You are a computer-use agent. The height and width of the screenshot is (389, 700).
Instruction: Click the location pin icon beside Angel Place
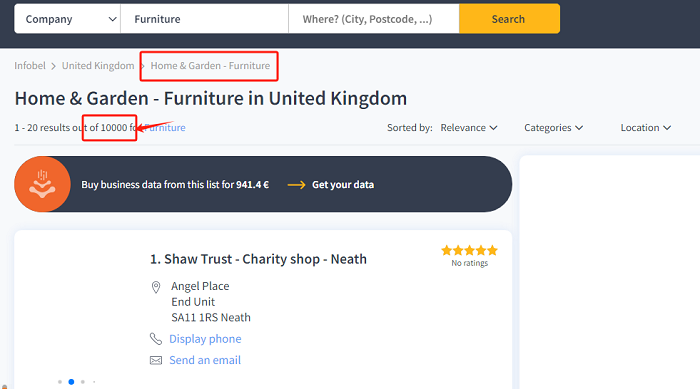tap(156, 287)
